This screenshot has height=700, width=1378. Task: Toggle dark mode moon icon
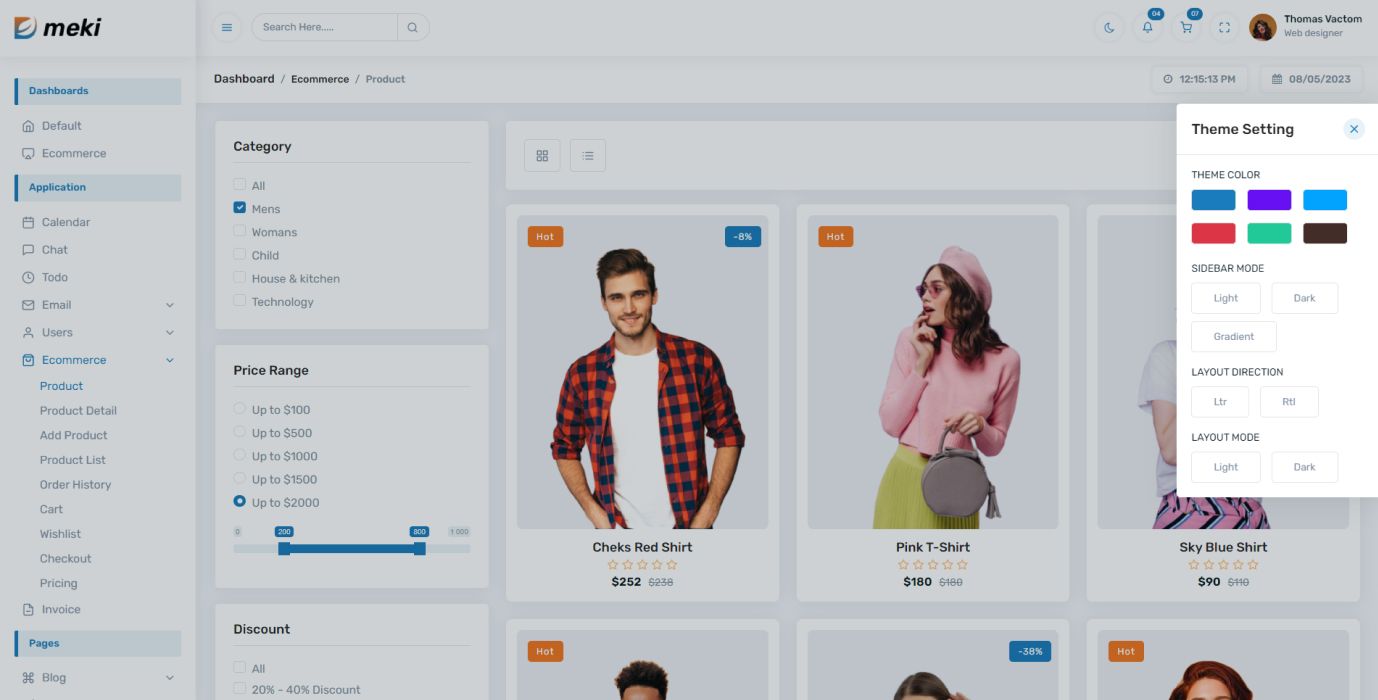pos(1109,27)
